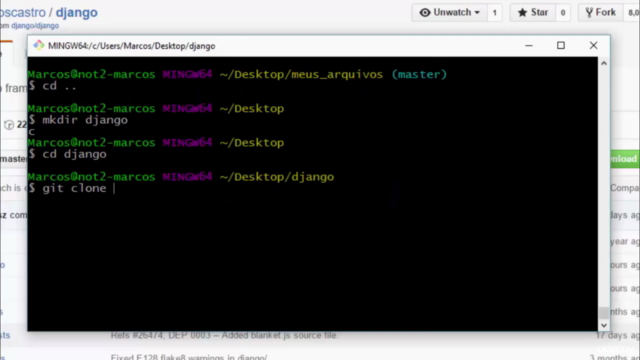The height and width of the screenshot is (360, 640).
Task: Click the star icon on Star button
Action: tap(522, 13)
